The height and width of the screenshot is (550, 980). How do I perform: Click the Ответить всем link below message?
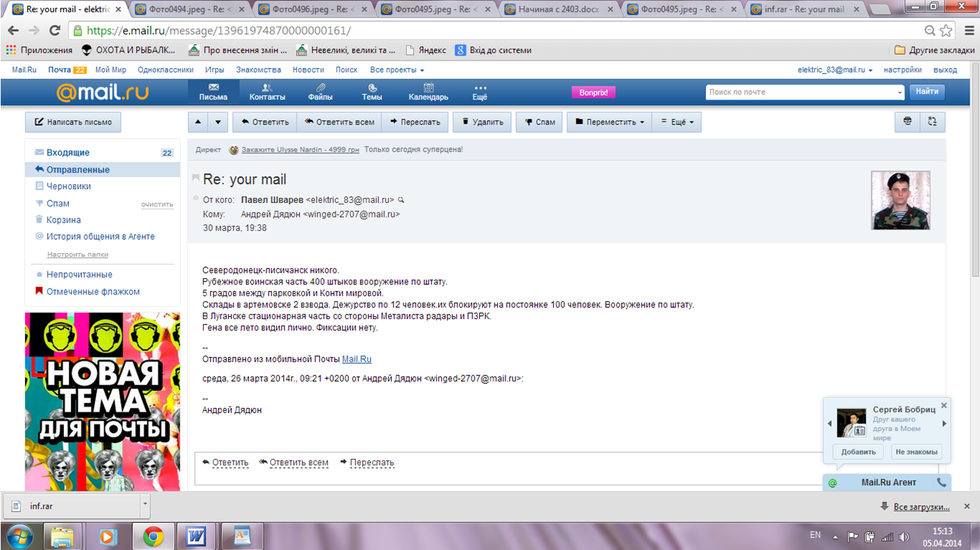coord(294,463)
